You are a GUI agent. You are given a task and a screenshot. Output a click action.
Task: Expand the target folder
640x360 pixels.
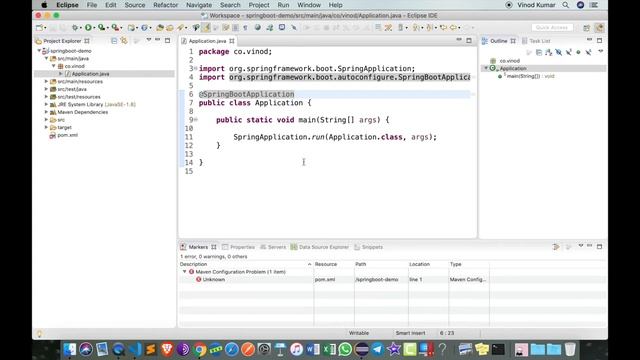pyautogui.click(x=46, y=127)
